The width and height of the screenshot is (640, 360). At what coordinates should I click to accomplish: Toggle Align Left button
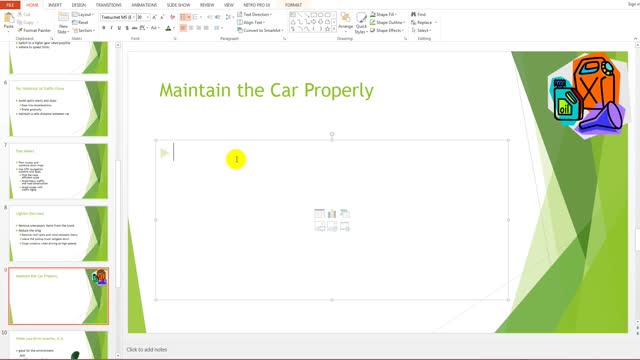pyautogui.click(x=183, y=28)
